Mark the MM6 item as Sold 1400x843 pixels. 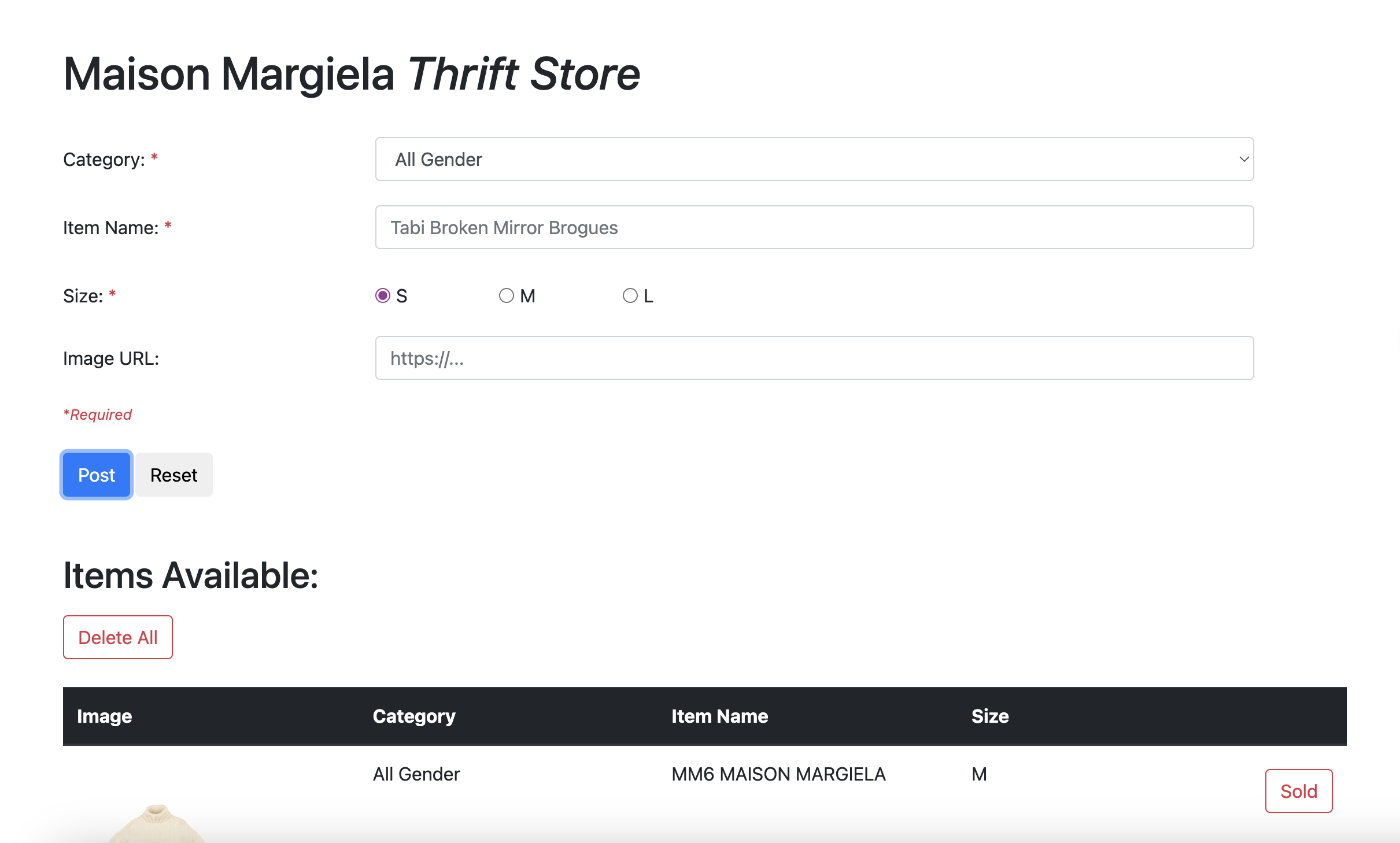[x=1299, y=791]
